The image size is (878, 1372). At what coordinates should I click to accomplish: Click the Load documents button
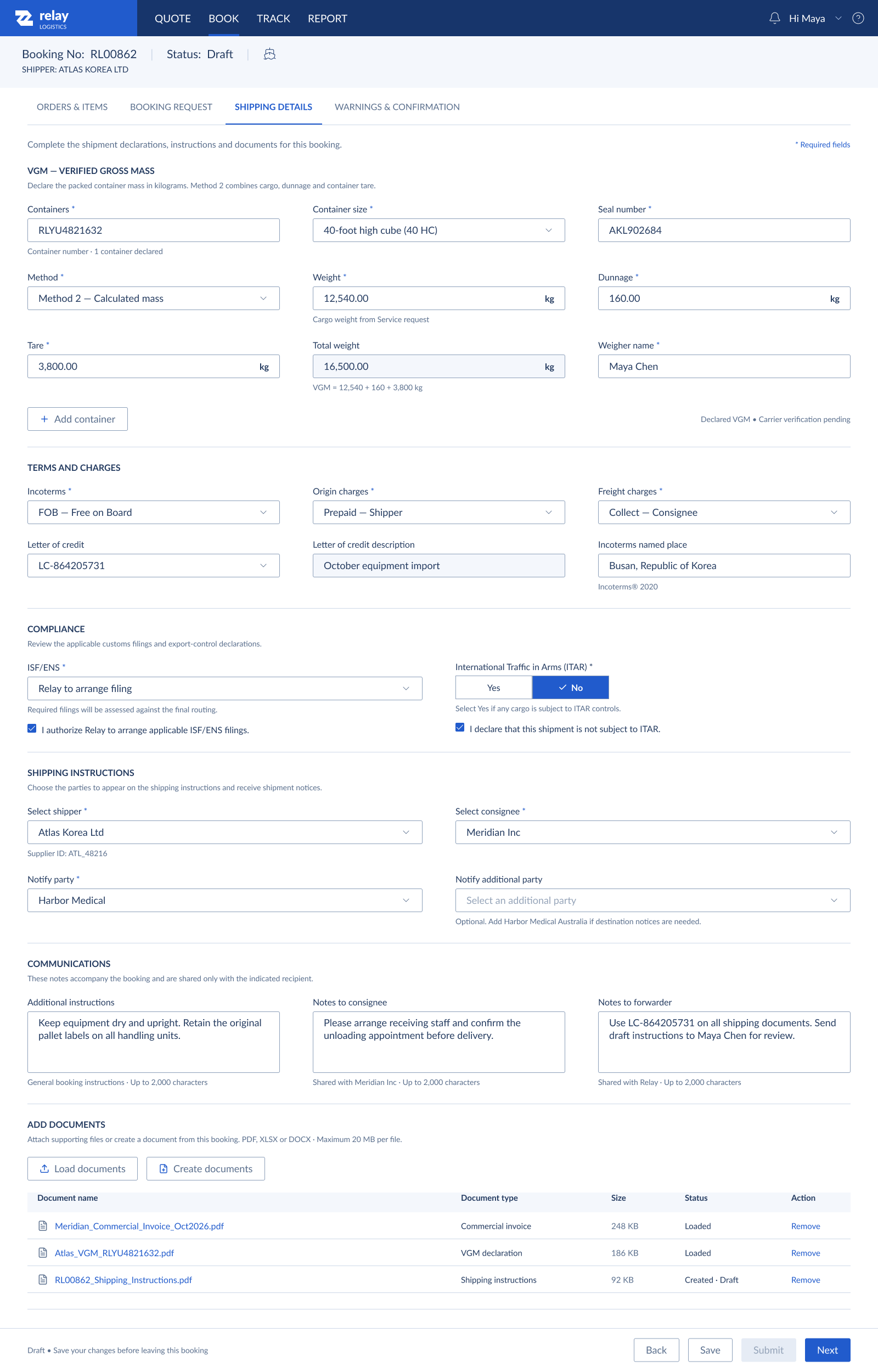(x=83, y=1168)
